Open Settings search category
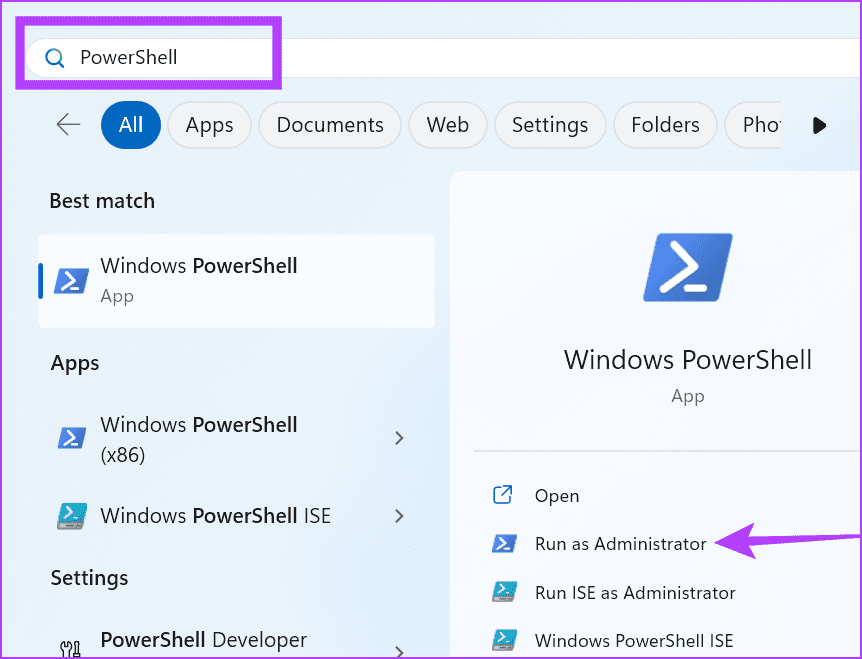Screen dimensions: 862x659 click(x=550, y=125)
